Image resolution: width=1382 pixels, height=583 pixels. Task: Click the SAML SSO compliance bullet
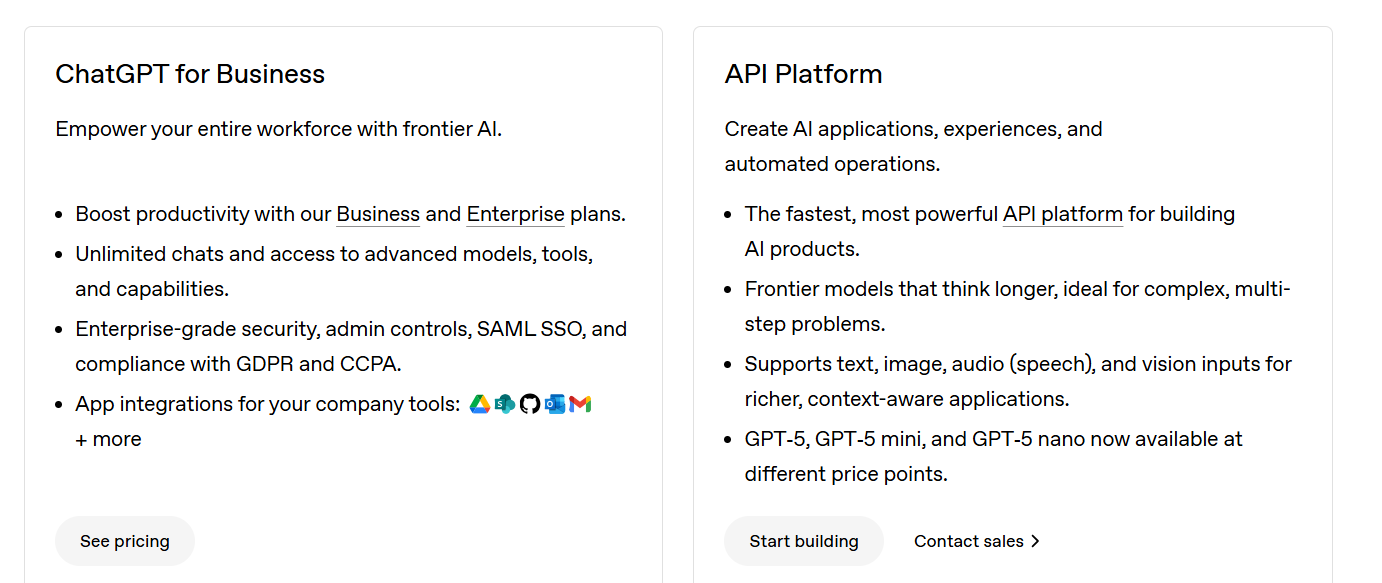point(351,345)
